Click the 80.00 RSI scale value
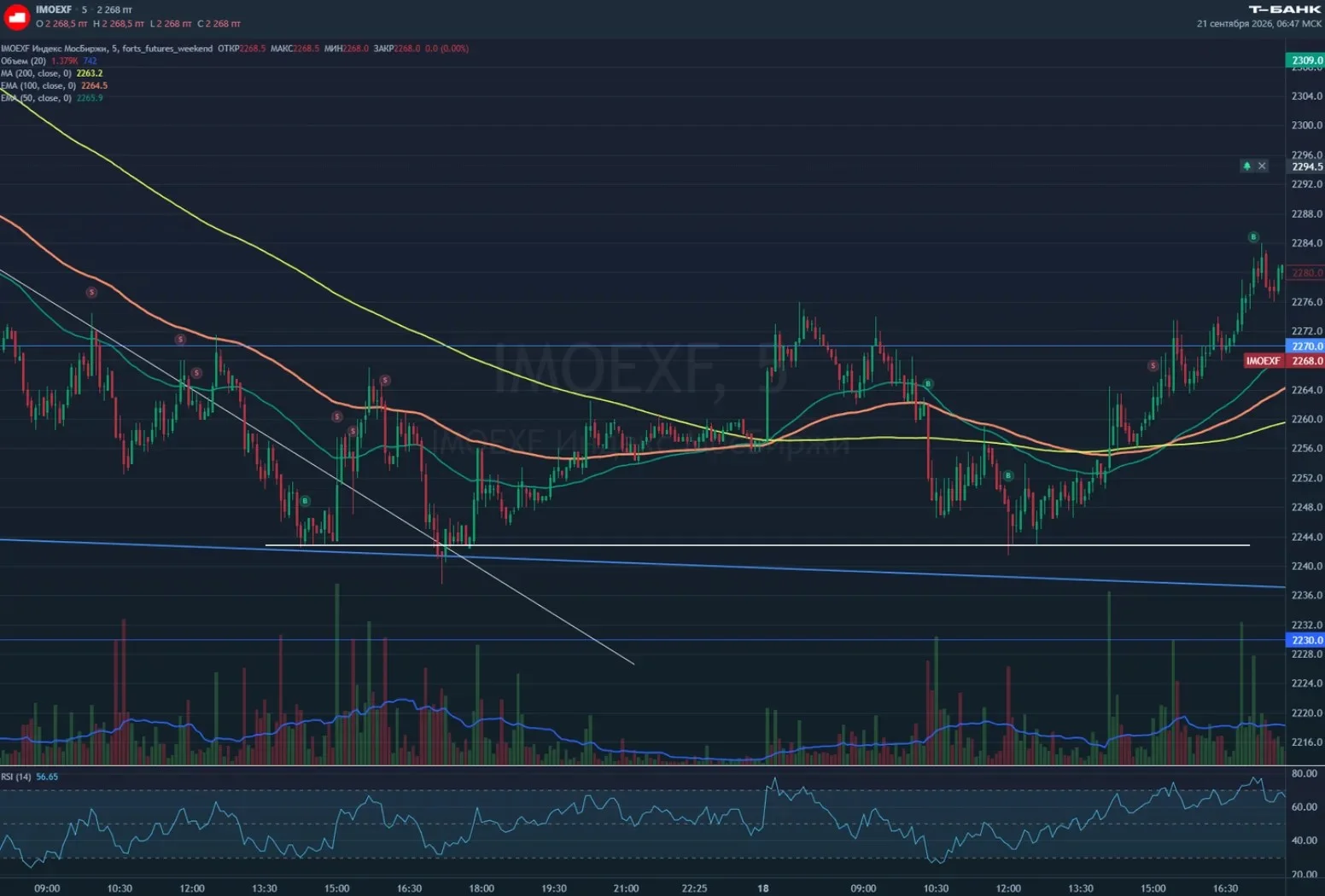The image size is (1325, 896). tap(1304, 773)
